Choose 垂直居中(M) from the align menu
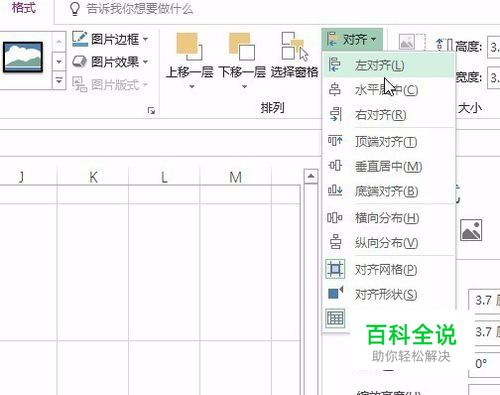Screen dimensions: 500x395 [x=389, y=166]
